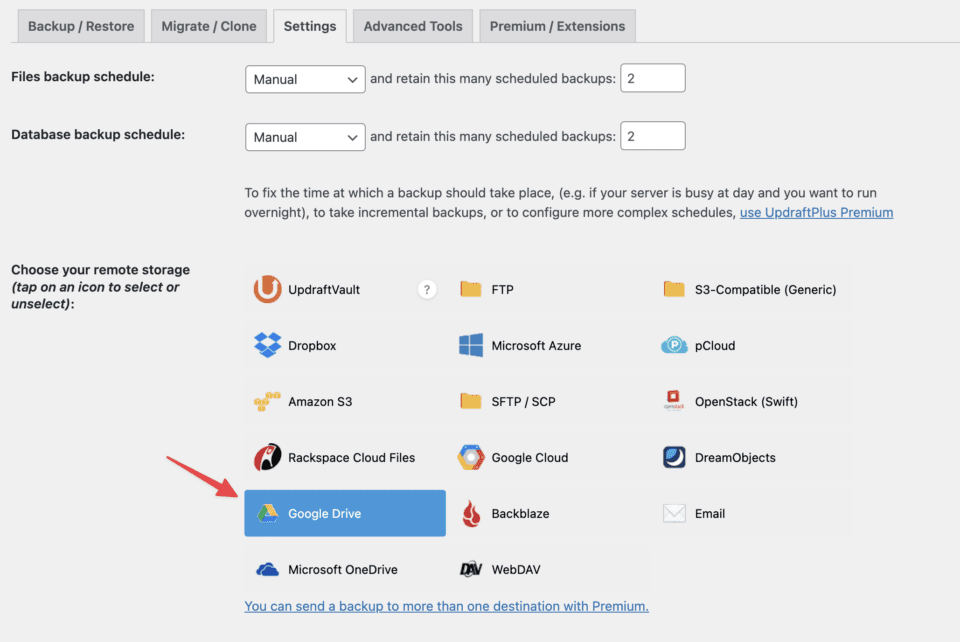The width and height of the screenshot is (960, 642).
Task: Pick the Rackspace Cloud Files icon
Action: coord(268,457)
